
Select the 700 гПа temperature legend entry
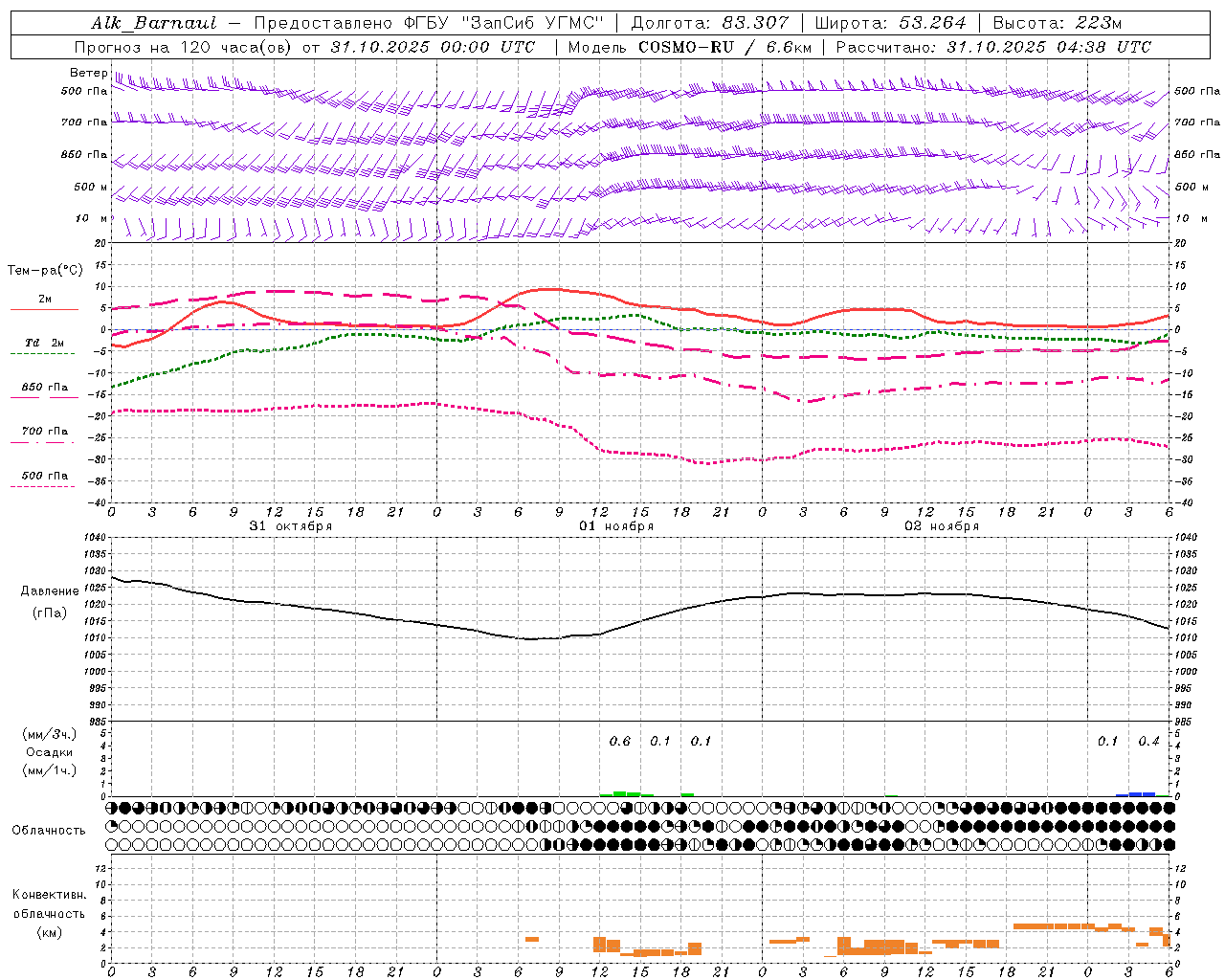click(44, 434)
